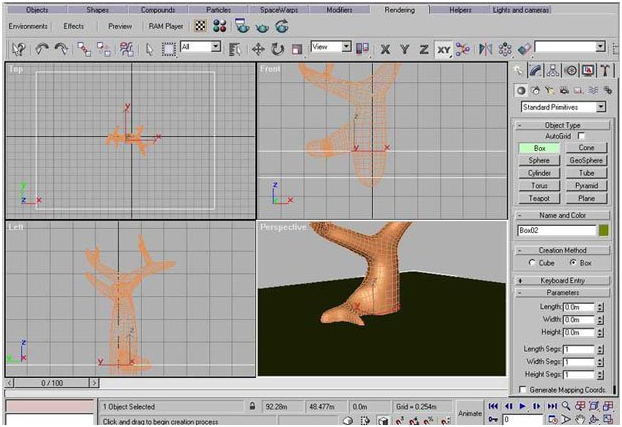Choose the Rectangular Selection Region icon
This screenshot has height=427, width=622.
click(169, 50)
